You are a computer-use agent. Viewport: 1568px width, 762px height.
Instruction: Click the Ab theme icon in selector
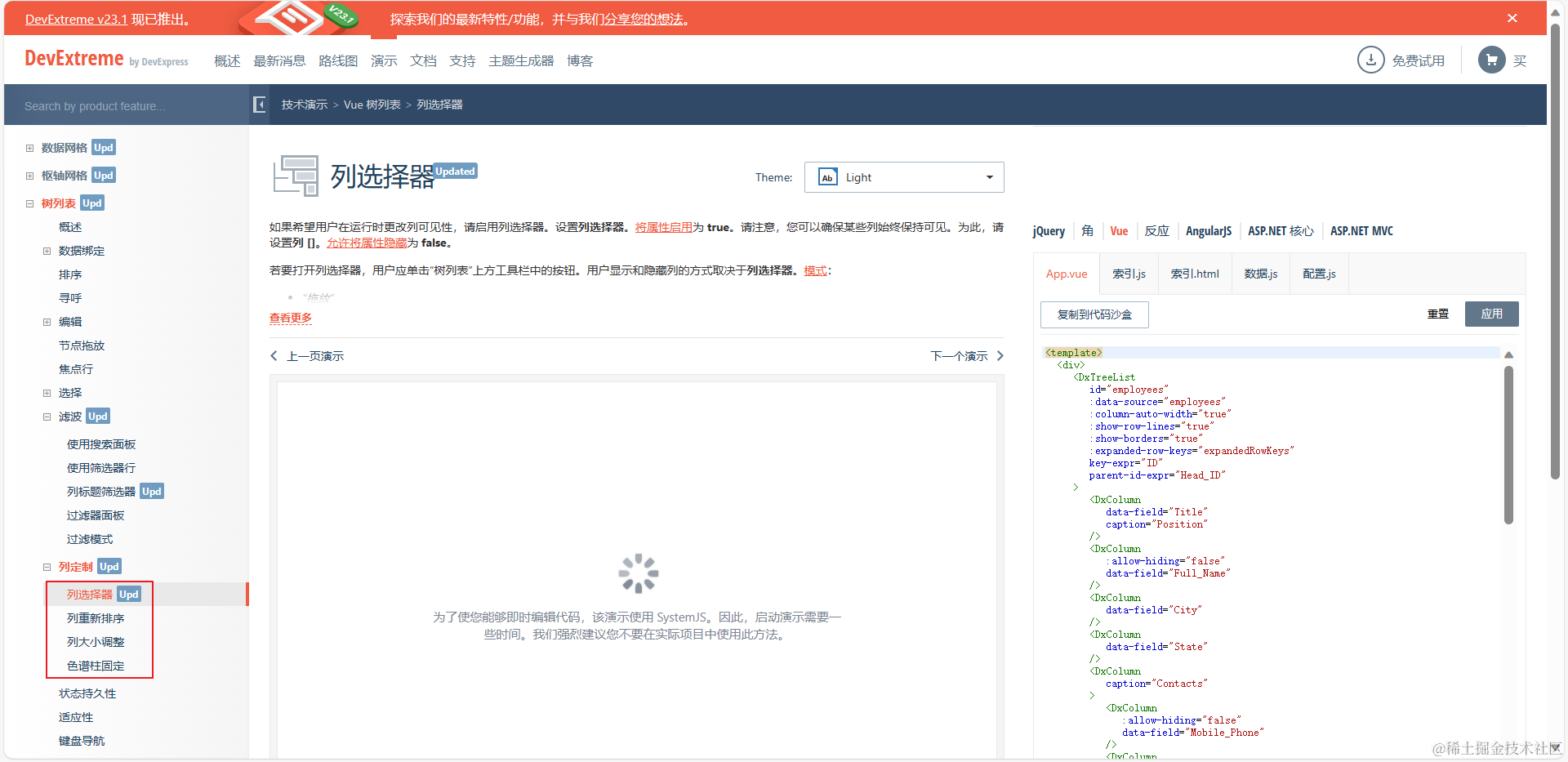click(827, 177)
